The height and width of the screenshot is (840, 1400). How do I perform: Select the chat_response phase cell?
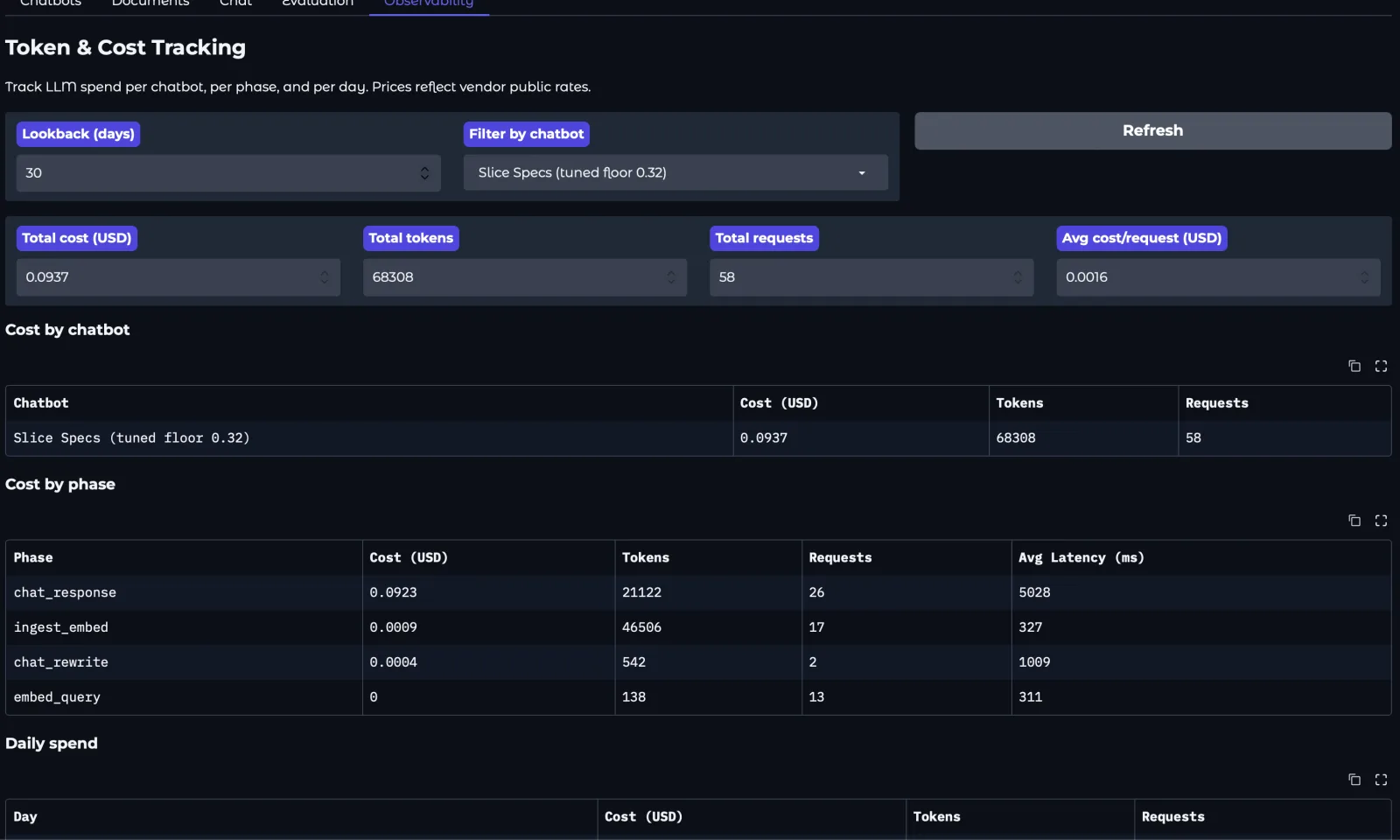click(184, 593)
